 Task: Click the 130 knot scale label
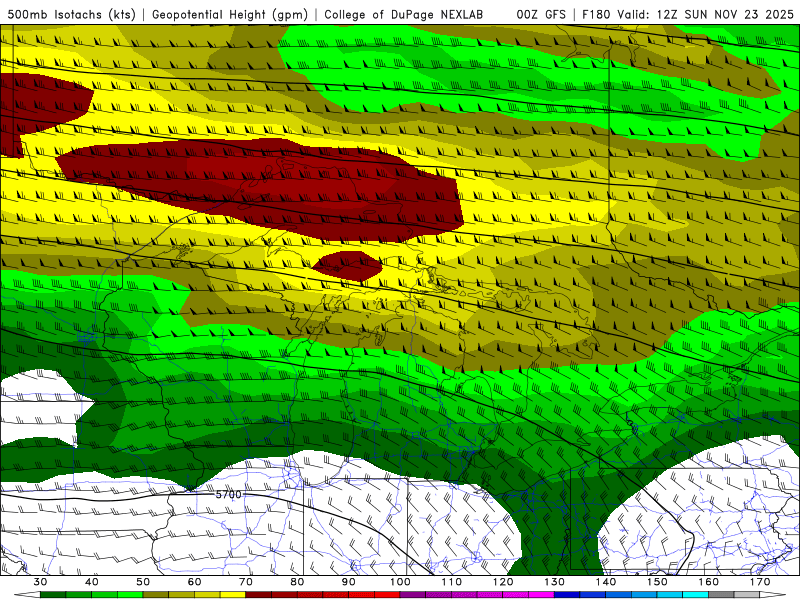[x=555, y=582]
